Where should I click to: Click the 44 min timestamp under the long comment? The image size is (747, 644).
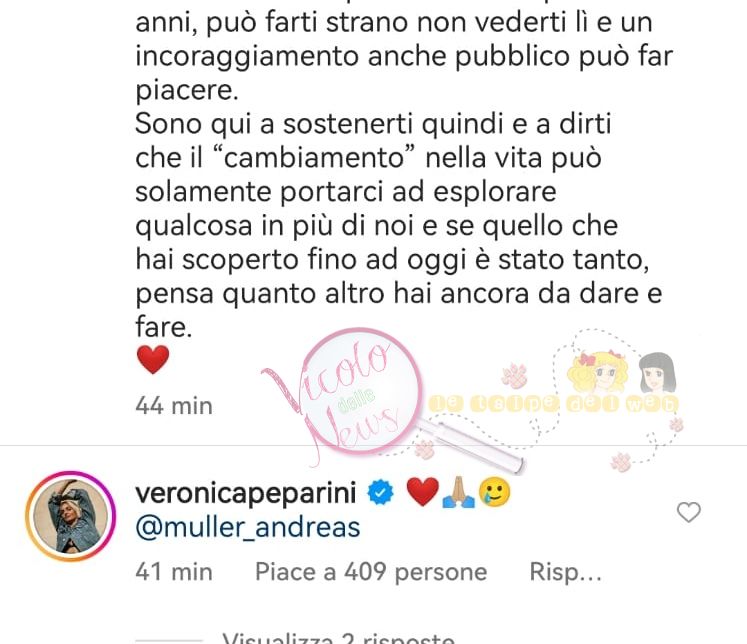pyautogui.click(x=174, y=406)
